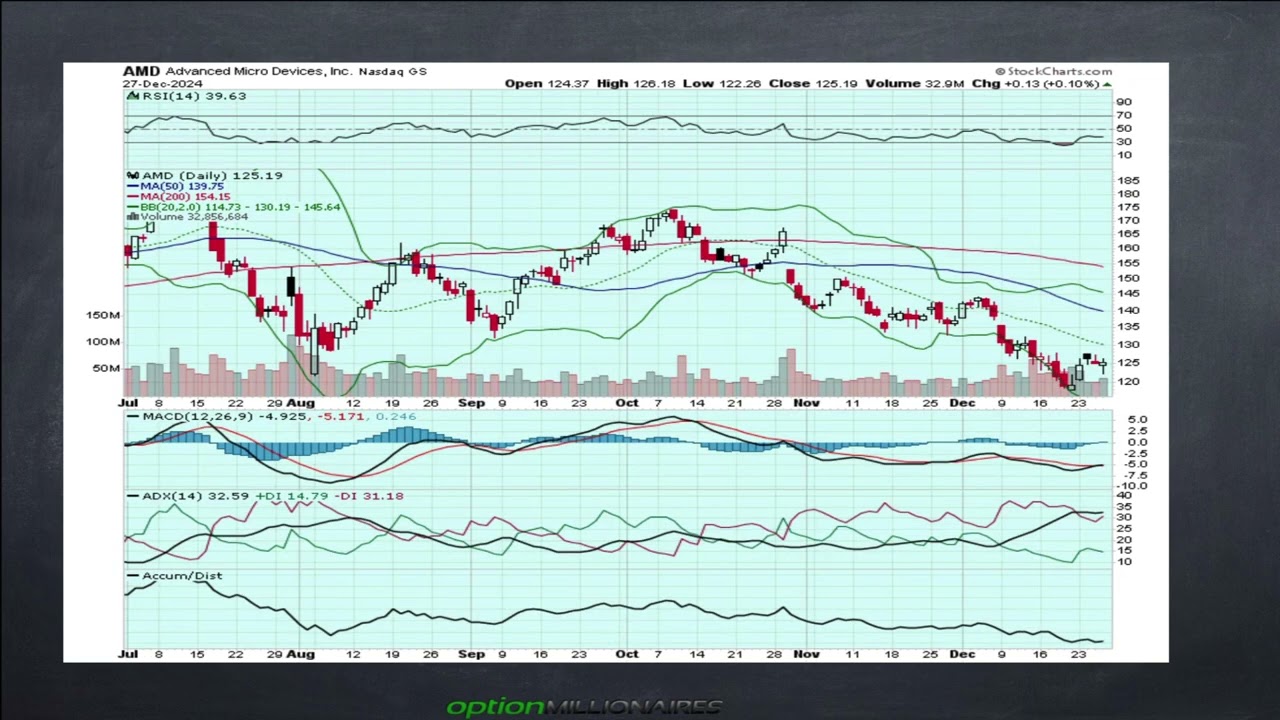The width and height of the screenshot is (1280, 720).
Task: Click the '5.0' MACD axis label
Action: click(x=1137, y=420)
